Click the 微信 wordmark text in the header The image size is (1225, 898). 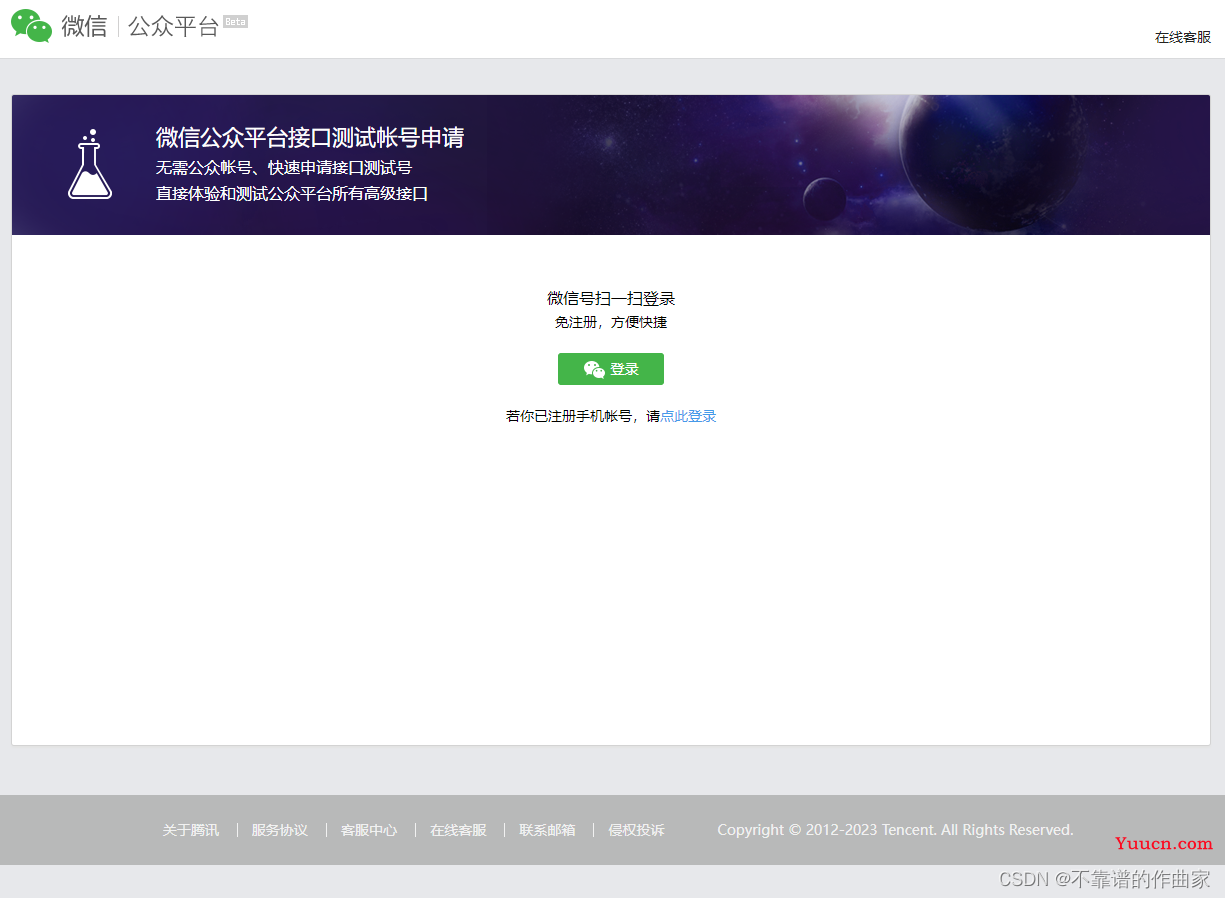click(84, 27)
